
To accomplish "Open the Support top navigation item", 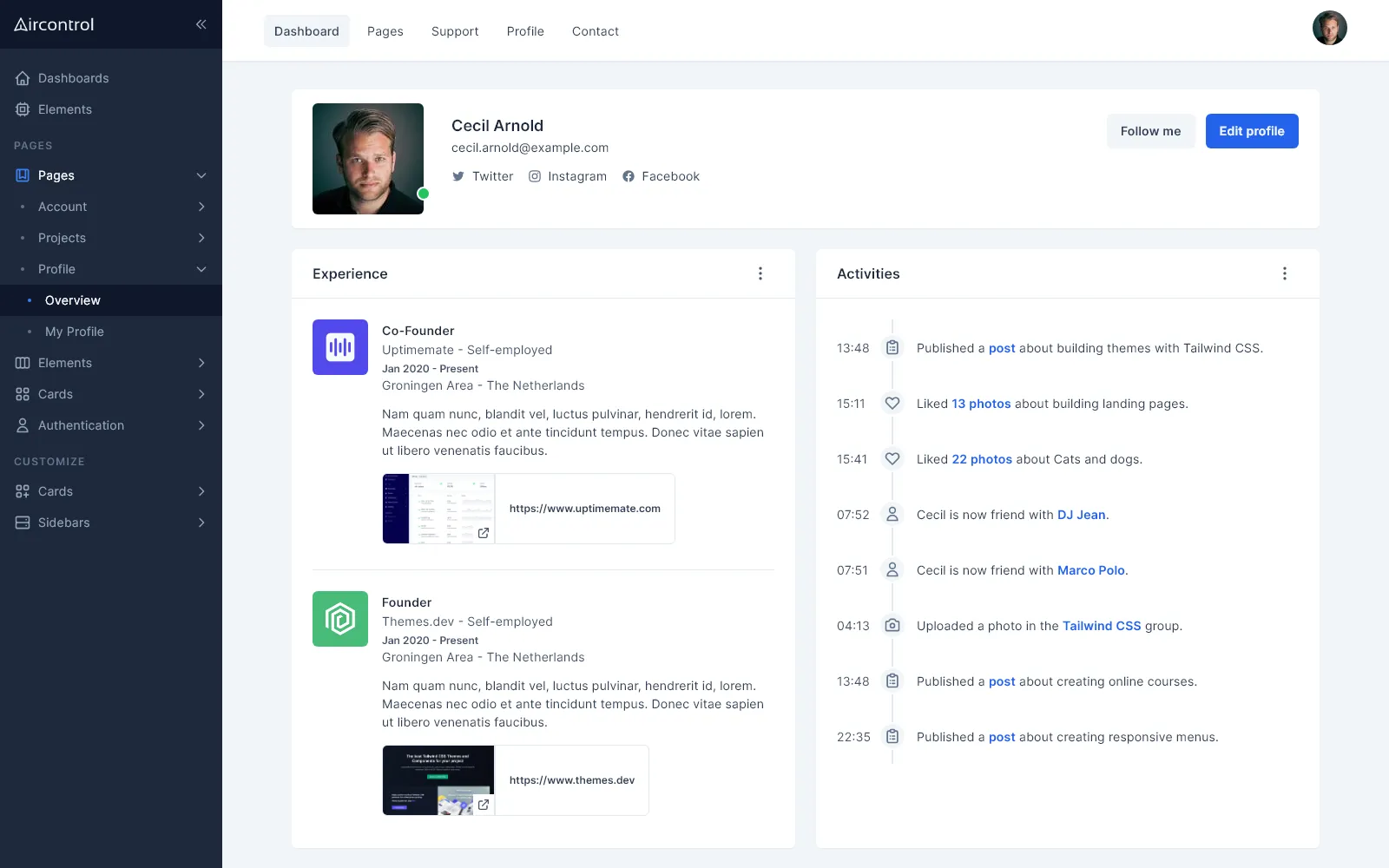I will click(455, 31).
